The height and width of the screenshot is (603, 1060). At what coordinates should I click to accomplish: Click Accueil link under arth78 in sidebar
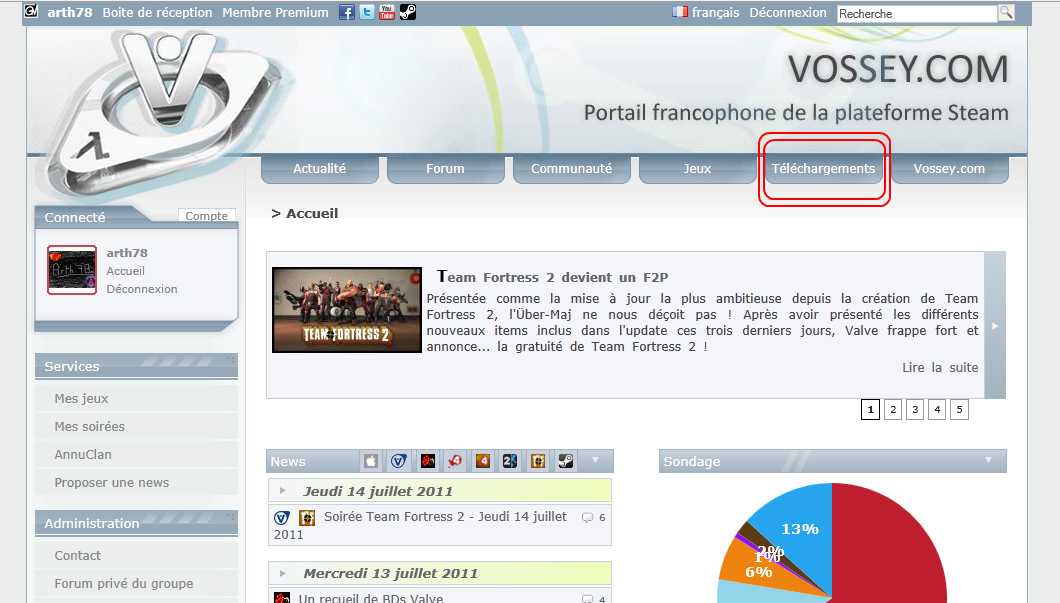point(126,270)
